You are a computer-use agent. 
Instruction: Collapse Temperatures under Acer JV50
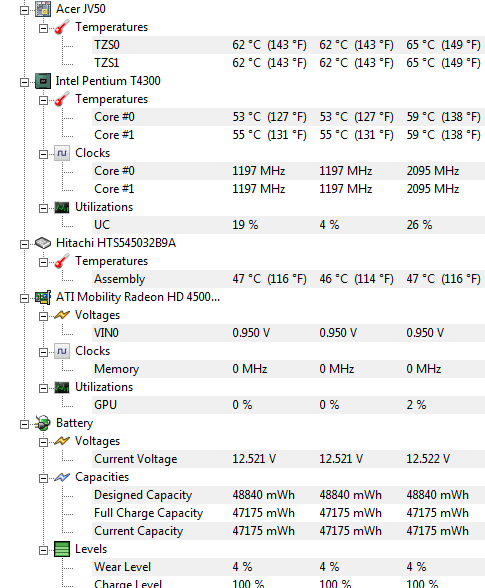pyautogui.click(x=44, y=28)
